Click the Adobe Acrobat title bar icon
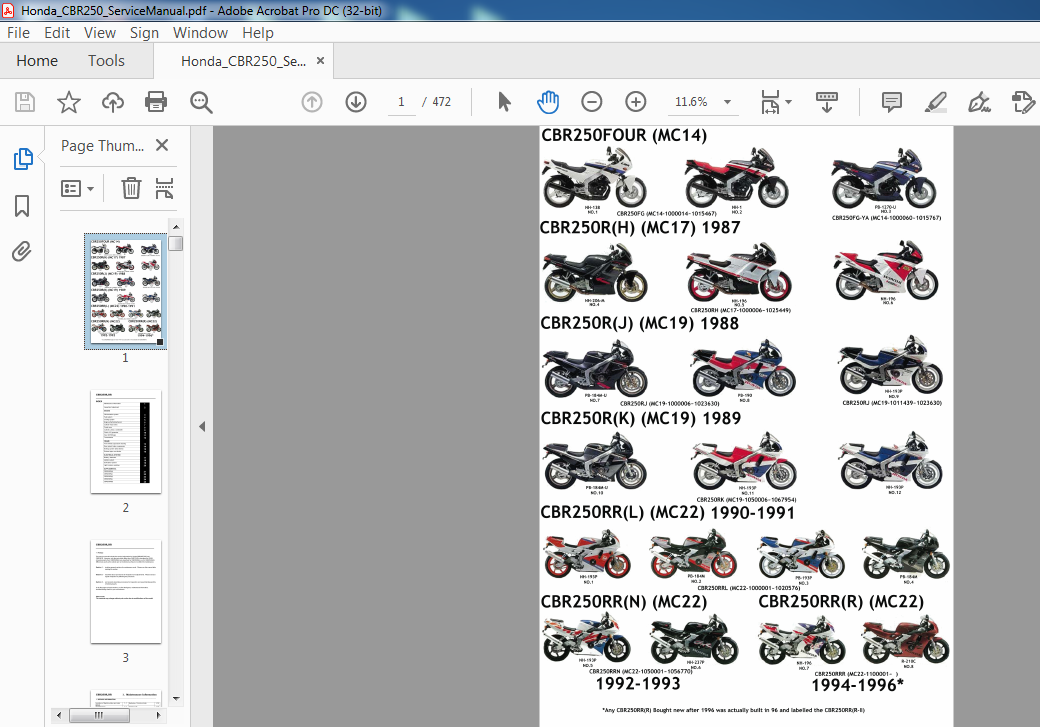This screenshot has width=1040, height=727. pos(9,10)
